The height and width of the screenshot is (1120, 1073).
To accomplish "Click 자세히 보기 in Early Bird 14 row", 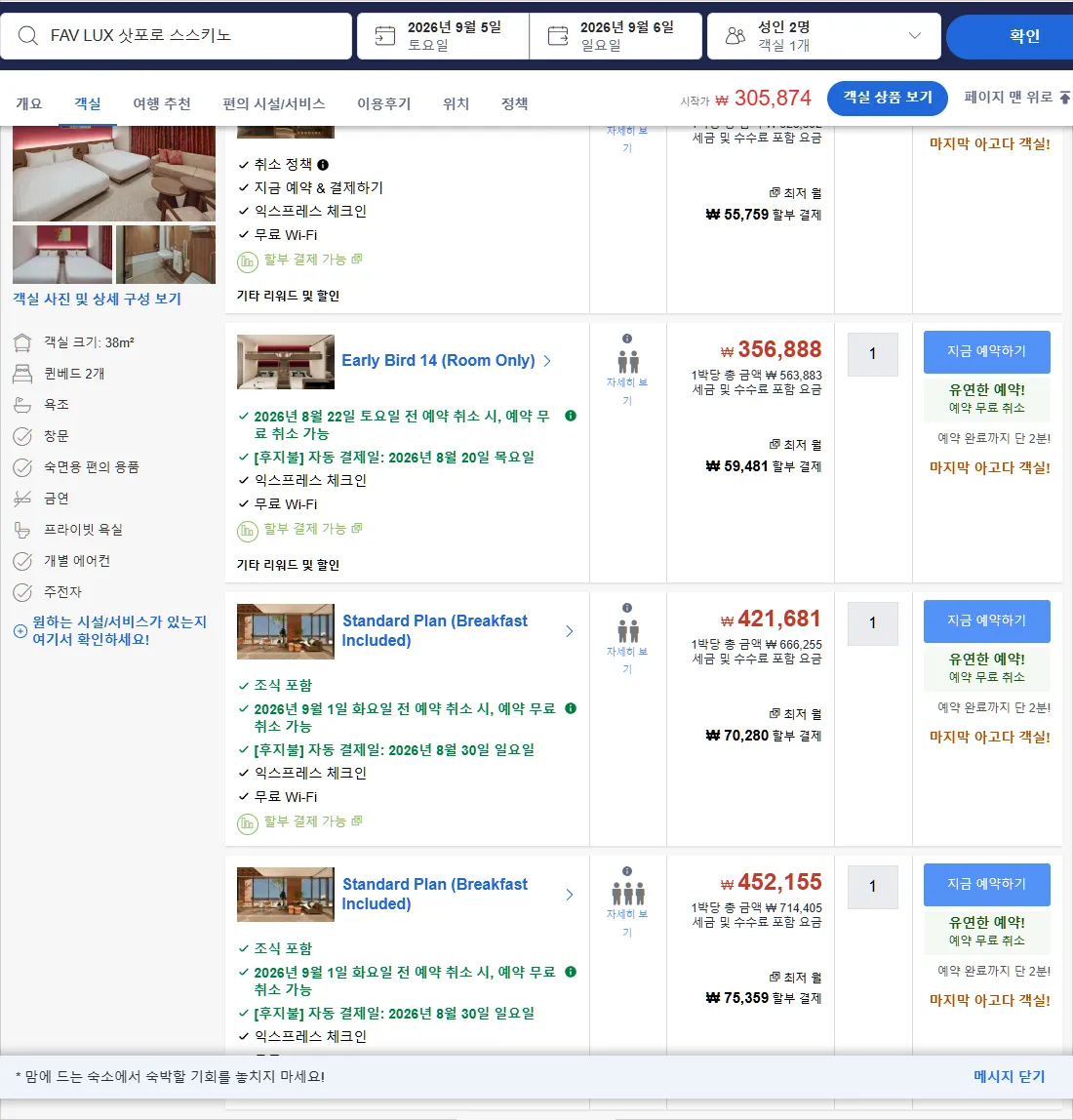I will pyautogui.click(x=627, y=391).
